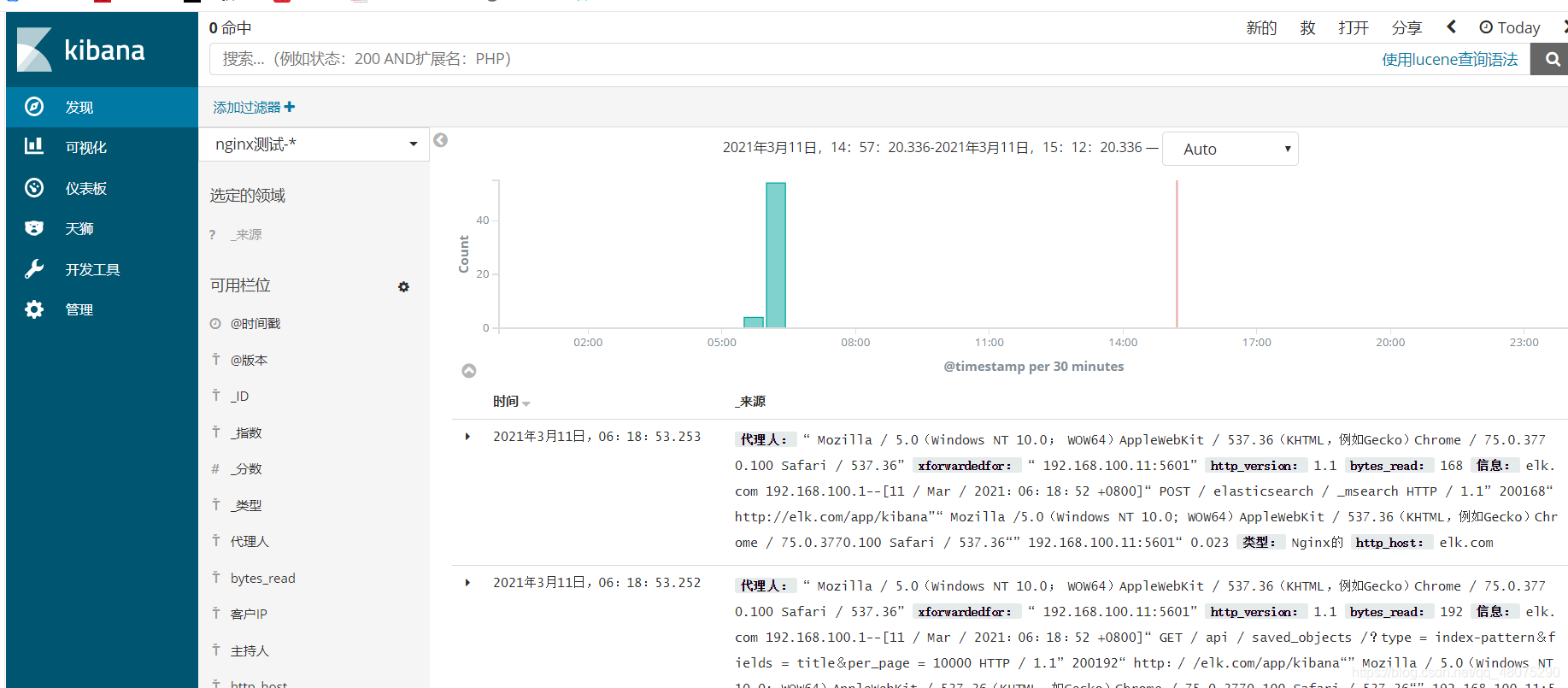Collapse the histogram with the up-arrow circle icon
Viewport: 1568px width, 688px height.
[x=469, y=371]
